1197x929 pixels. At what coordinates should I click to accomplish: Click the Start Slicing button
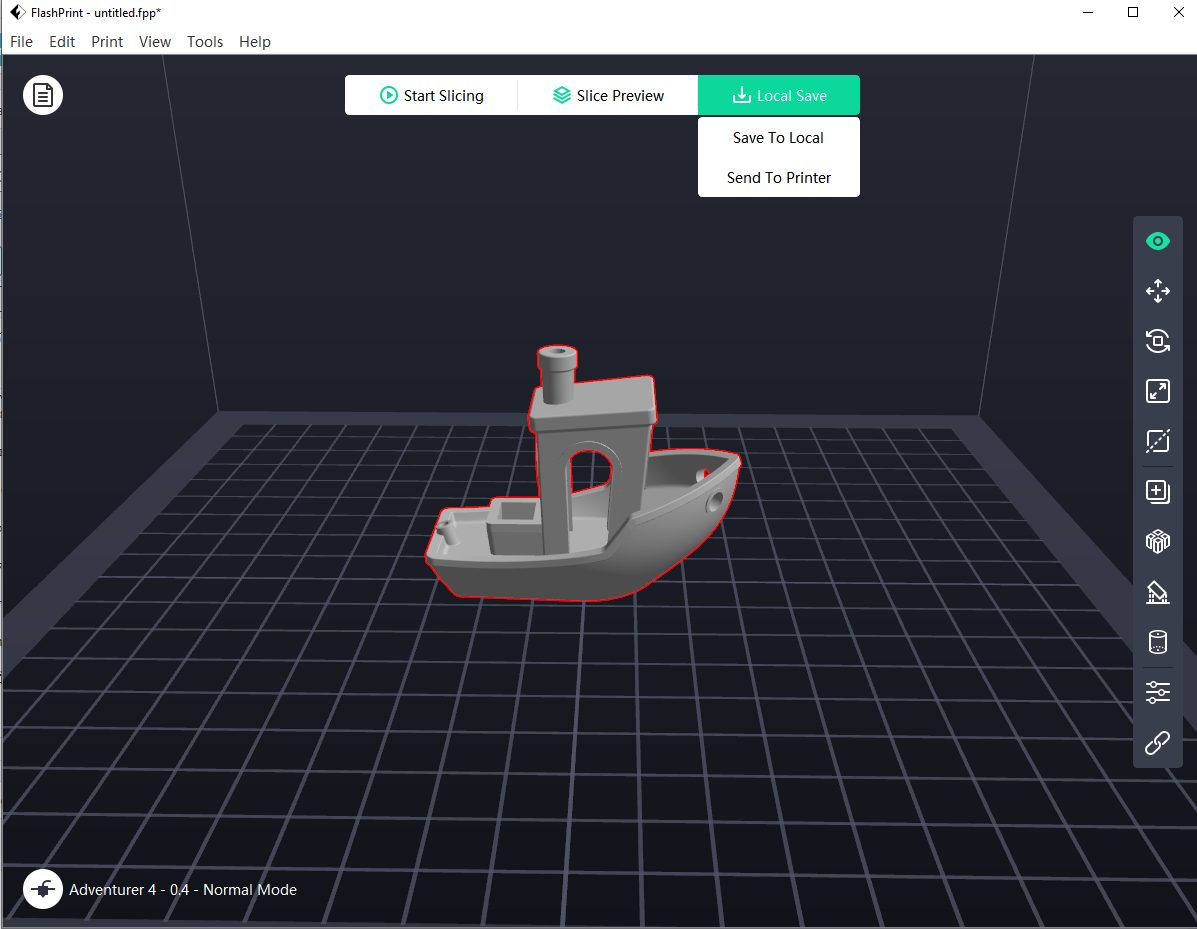click(431, 95)
